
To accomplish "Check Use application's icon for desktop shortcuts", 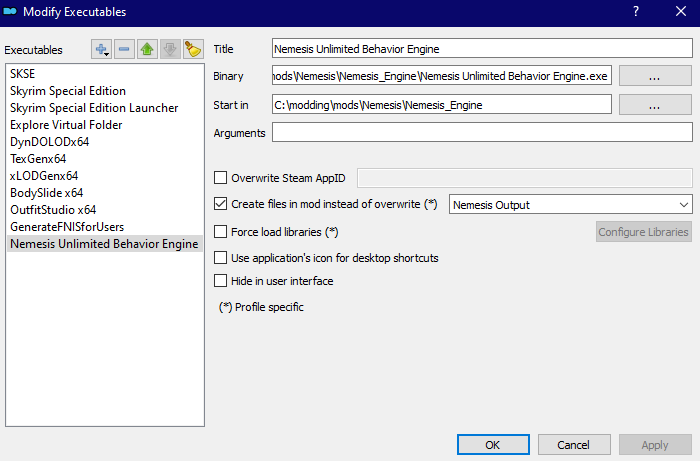I will pos(221,257).
